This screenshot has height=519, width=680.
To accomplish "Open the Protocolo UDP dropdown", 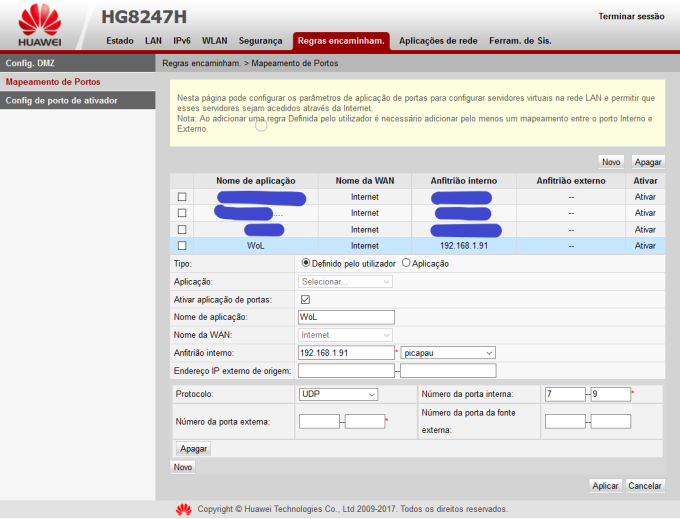I will [338, 394].
